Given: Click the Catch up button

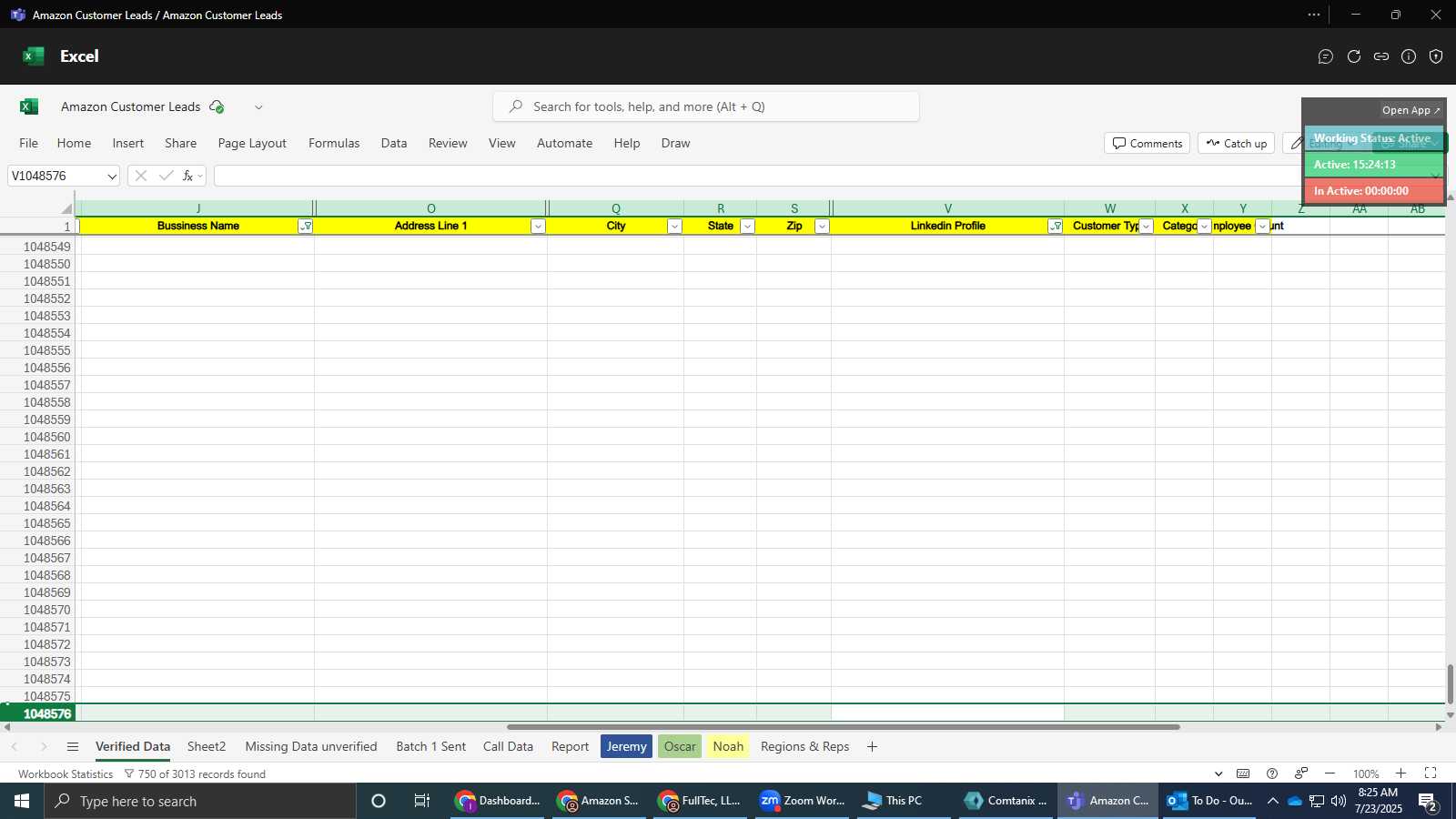Looking at the screenshot, I should (x=1236, y=144).
